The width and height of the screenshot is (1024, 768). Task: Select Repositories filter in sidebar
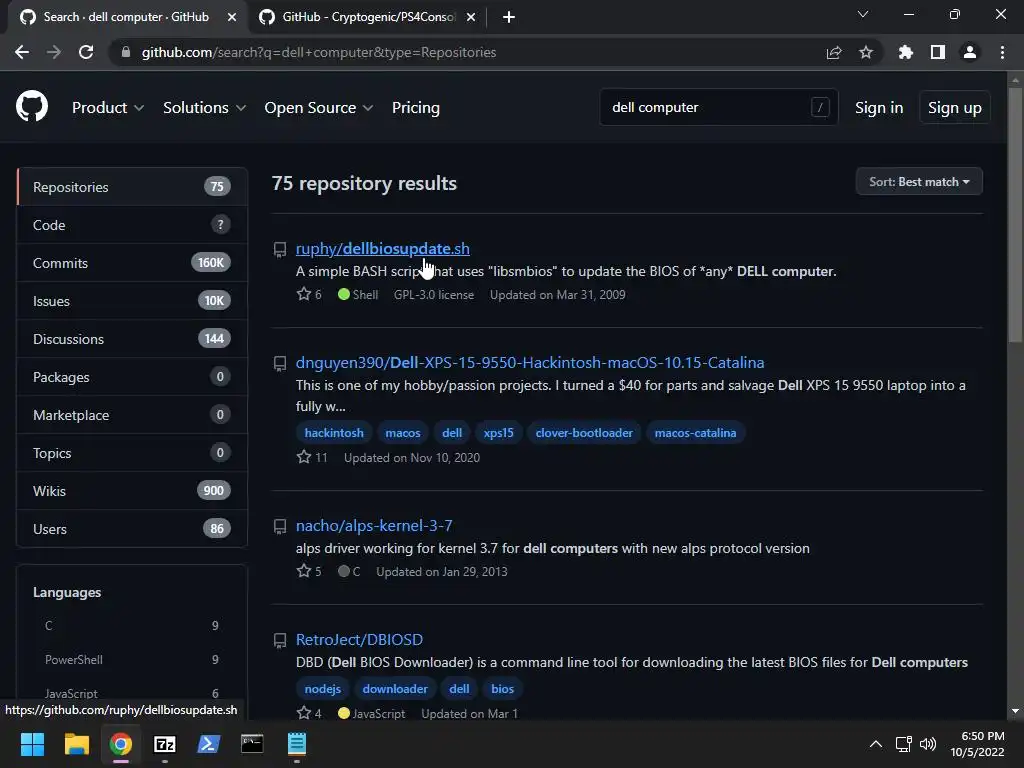tap(132, 187)
